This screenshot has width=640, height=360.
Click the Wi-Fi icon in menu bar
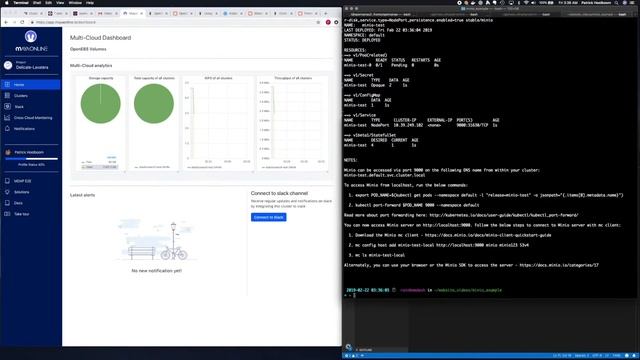click(526, 3)
